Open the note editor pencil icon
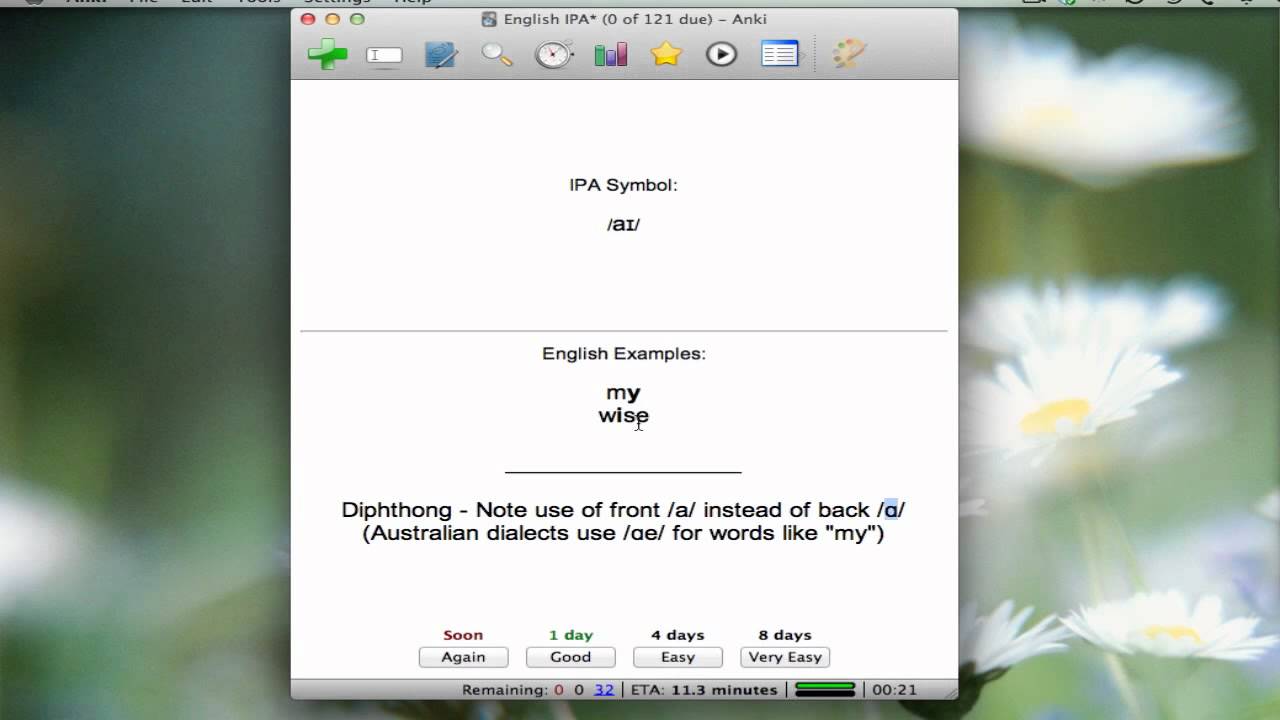Viewport: 1280px width, 720px height. click(441, 54)
